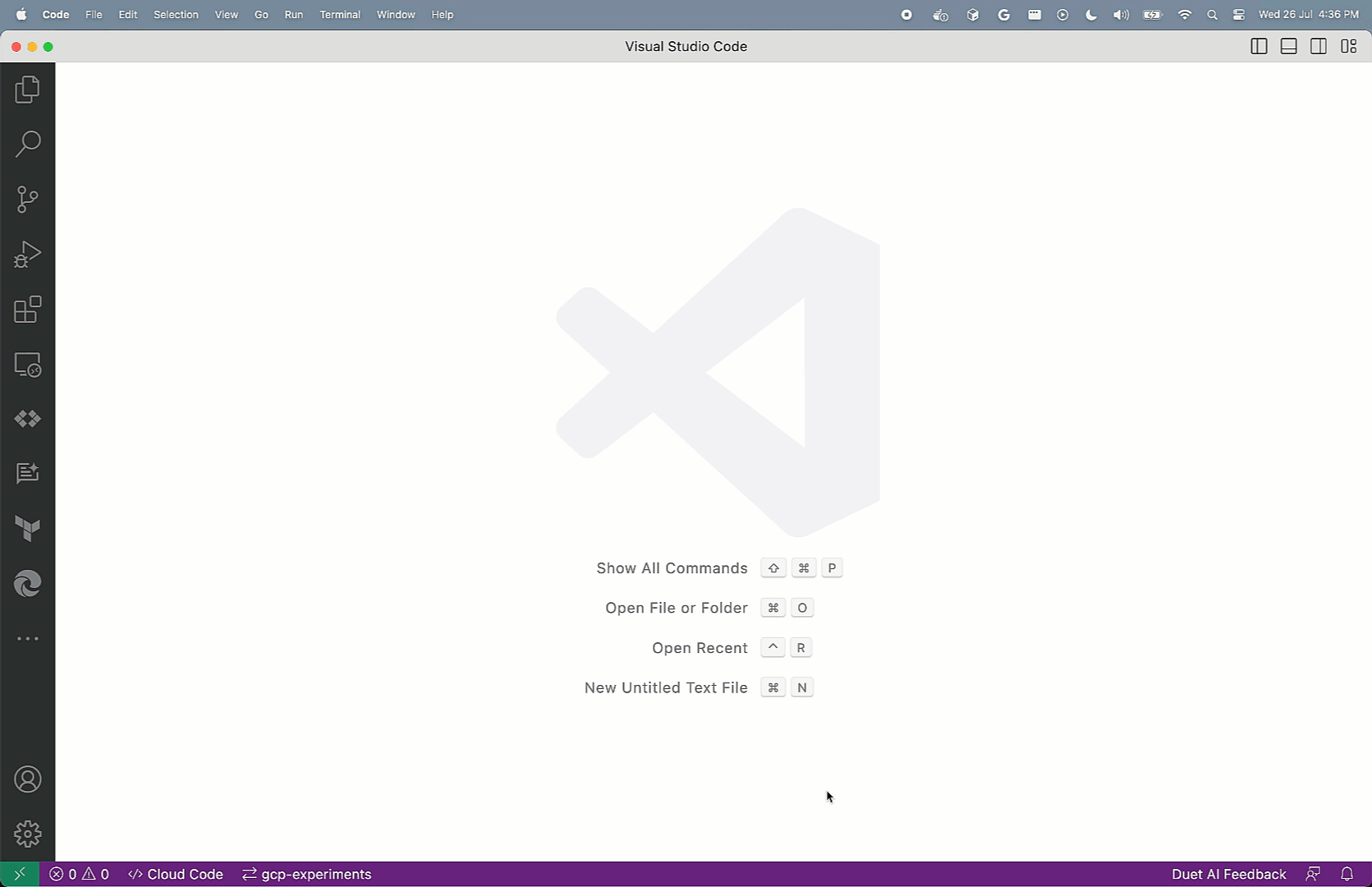Click the O key hint for Open File
This screenshot has width=1372, height=887.
point(802,608)
